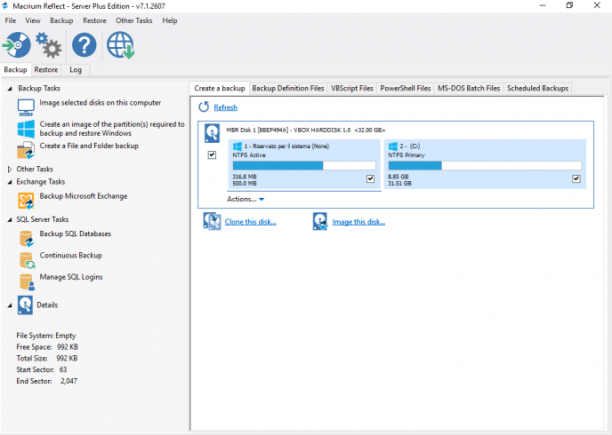Switch to the Restore tab
Image resolution: width=612 pixels, height=435 pixels.
pyautogui.click(x=46, y=70)
